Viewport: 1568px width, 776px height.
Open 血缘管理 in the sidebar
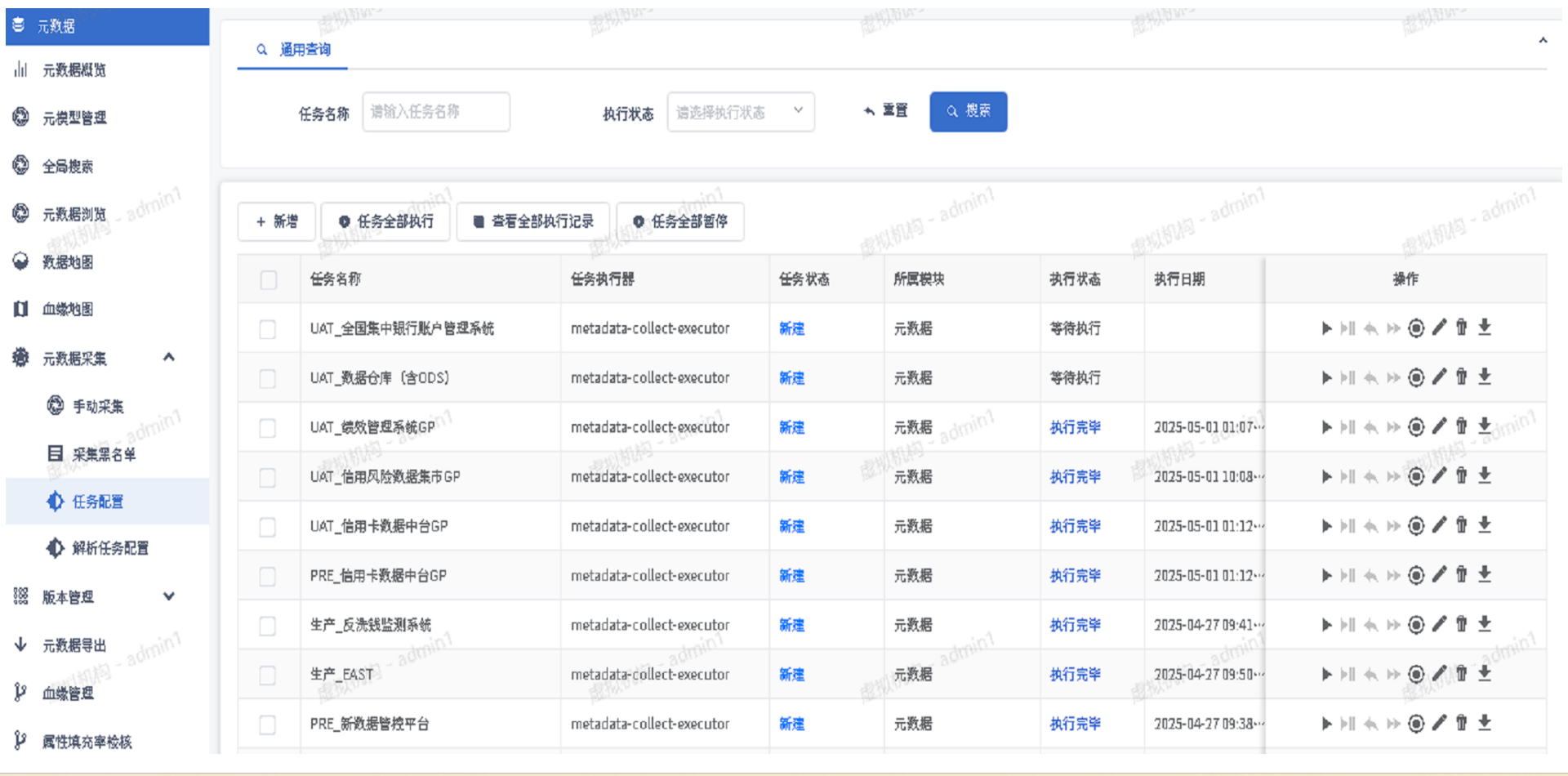tap(68, 693)
